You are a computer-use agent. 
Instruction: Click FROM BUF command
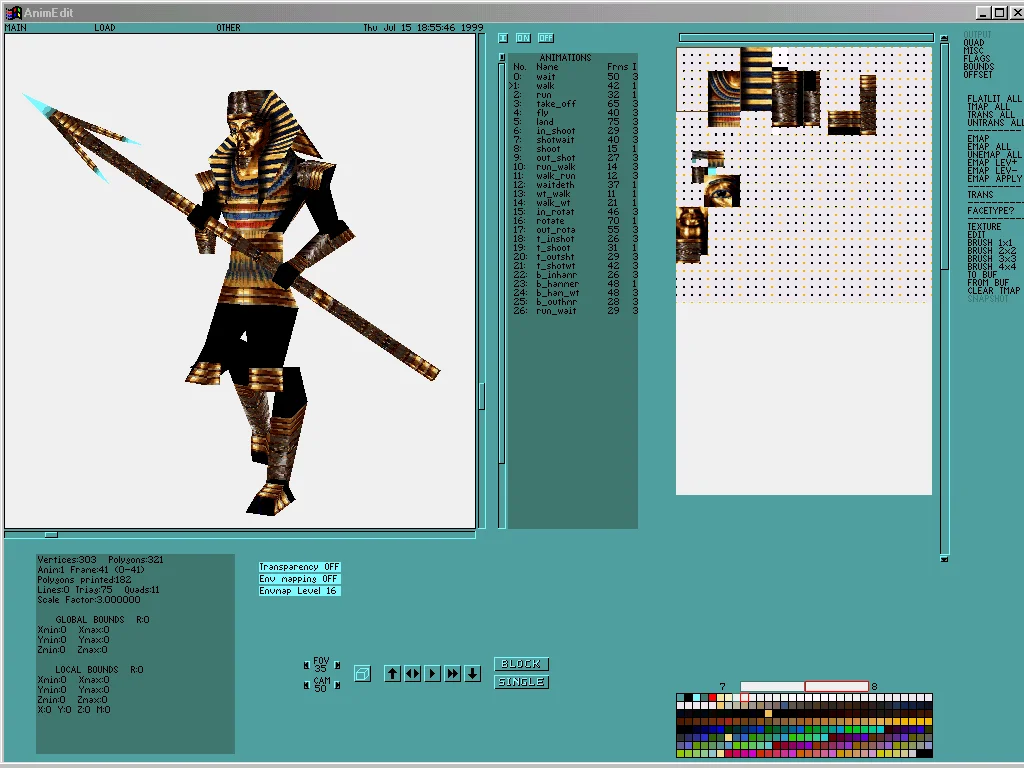point(988,283)
